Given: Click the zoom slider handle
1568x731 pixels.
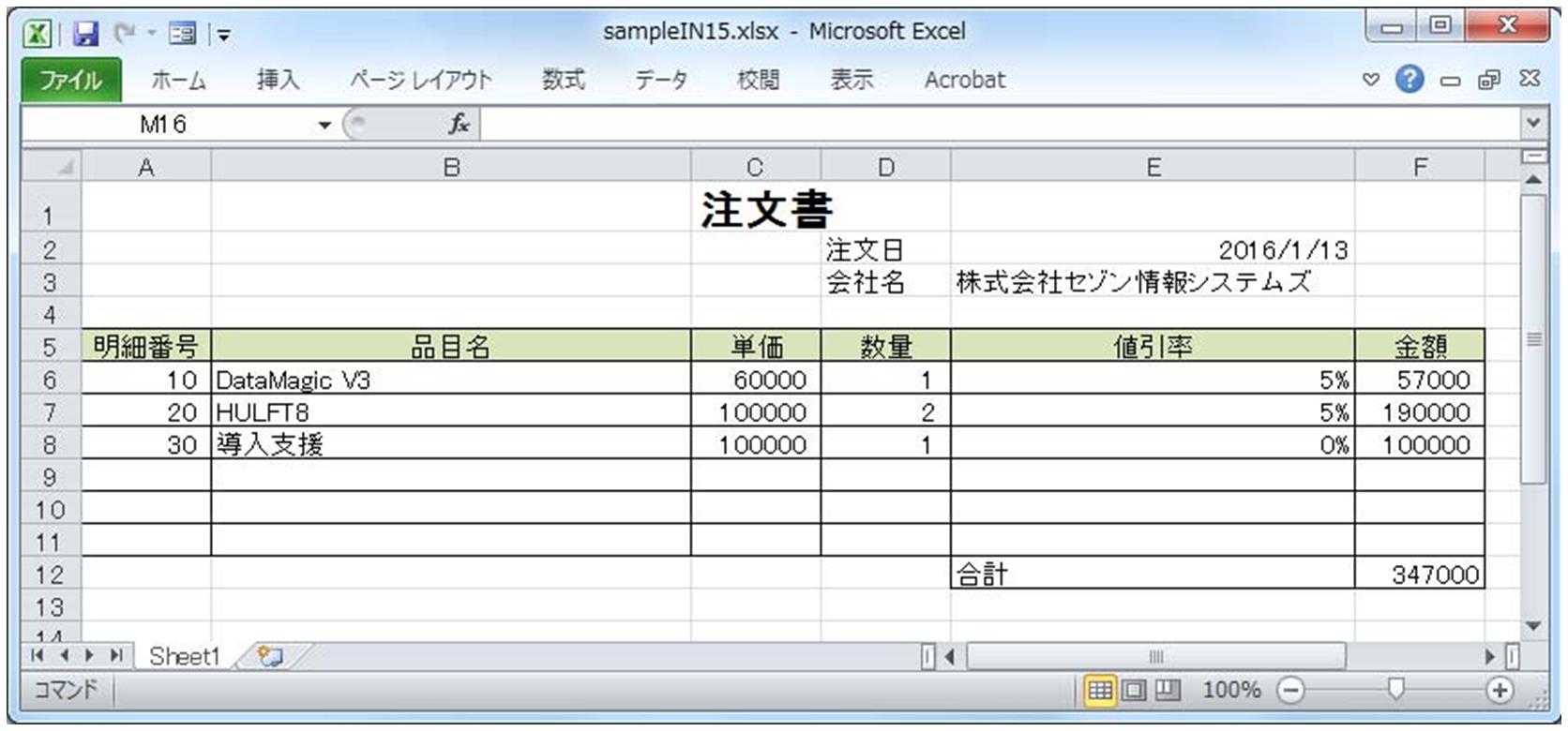Looking at the screenshot, I should click(x=1395, y=690).
